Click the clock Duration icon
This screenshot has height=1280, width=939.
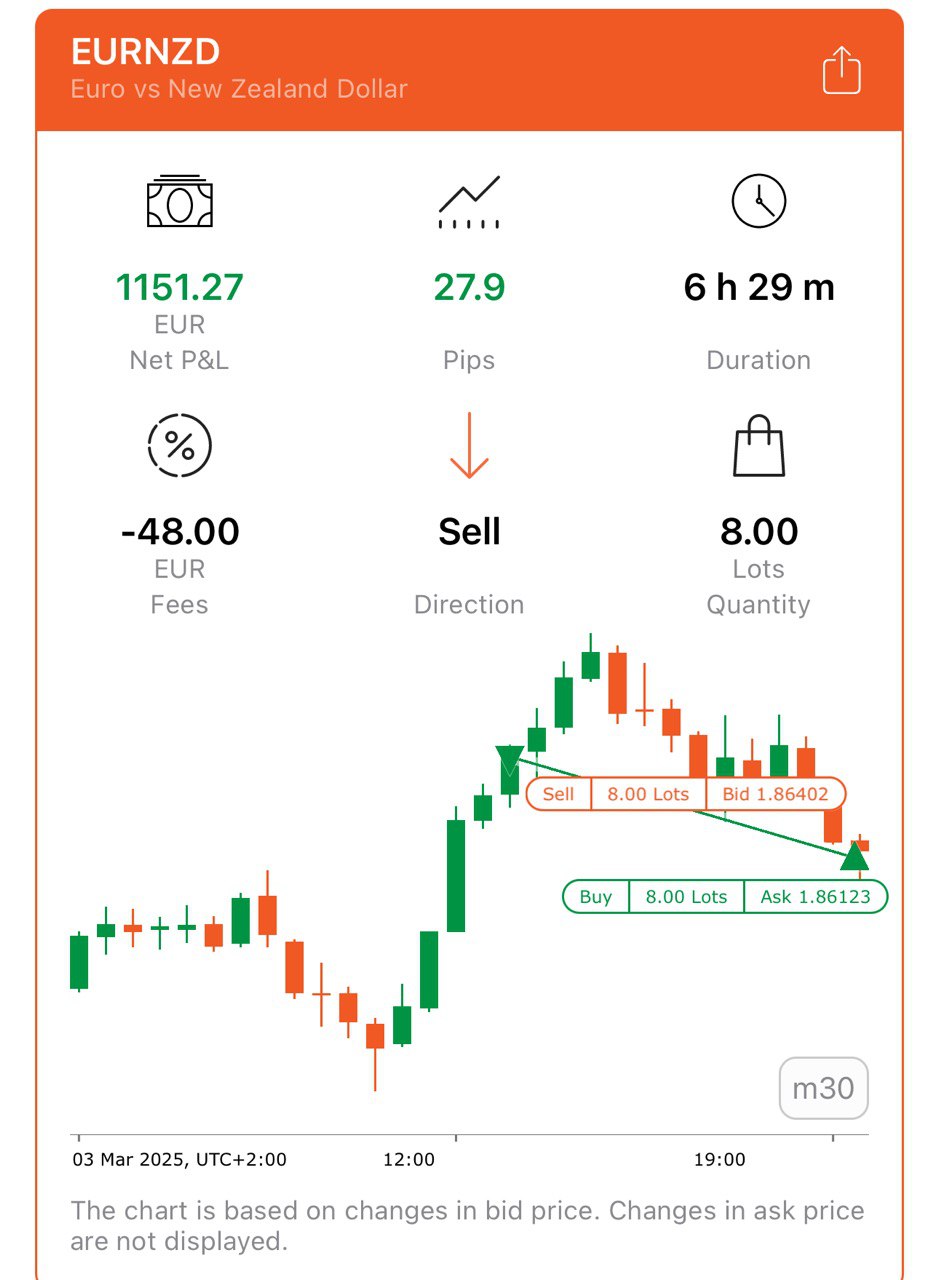click(759, 201)
